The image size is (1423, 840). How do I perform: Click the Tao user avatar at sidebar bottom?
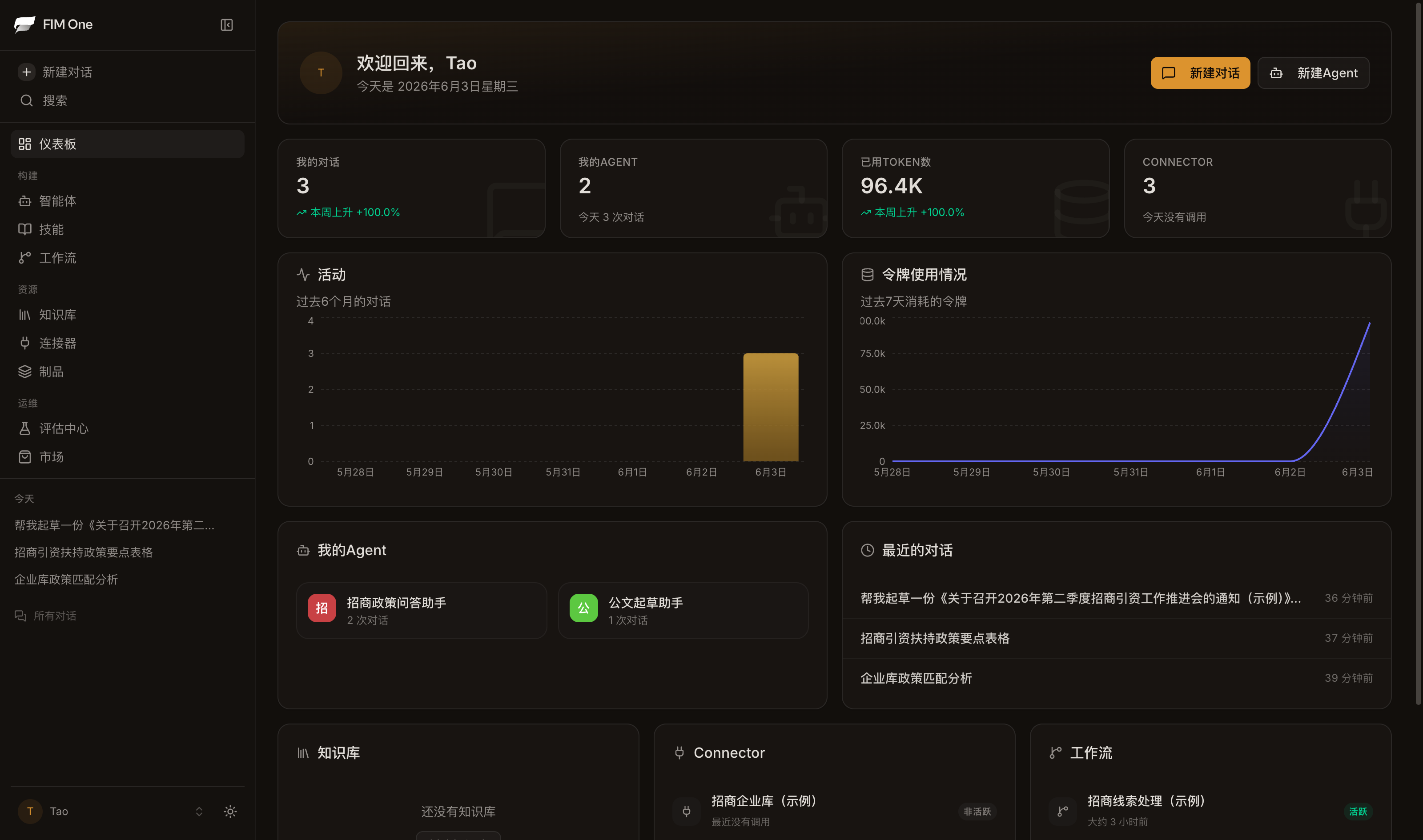click(30, 811)
